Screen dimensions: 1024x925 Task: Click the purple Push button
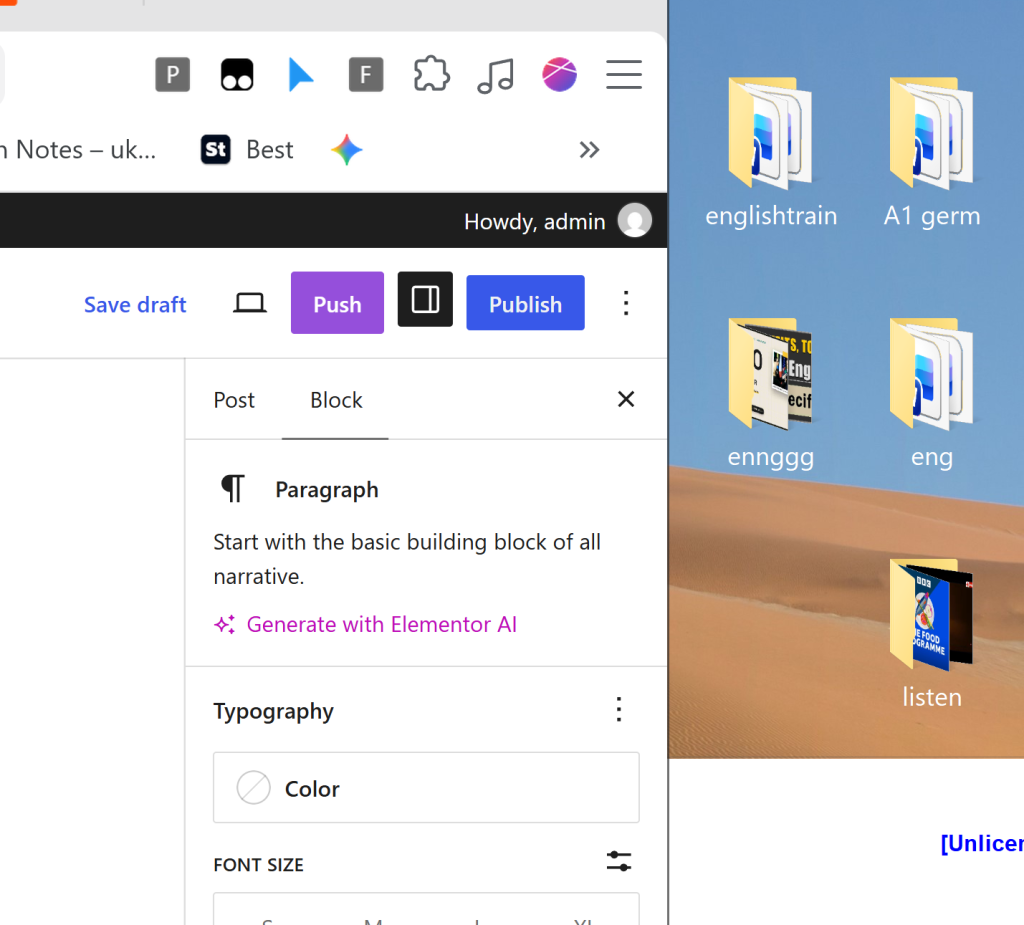337,302
